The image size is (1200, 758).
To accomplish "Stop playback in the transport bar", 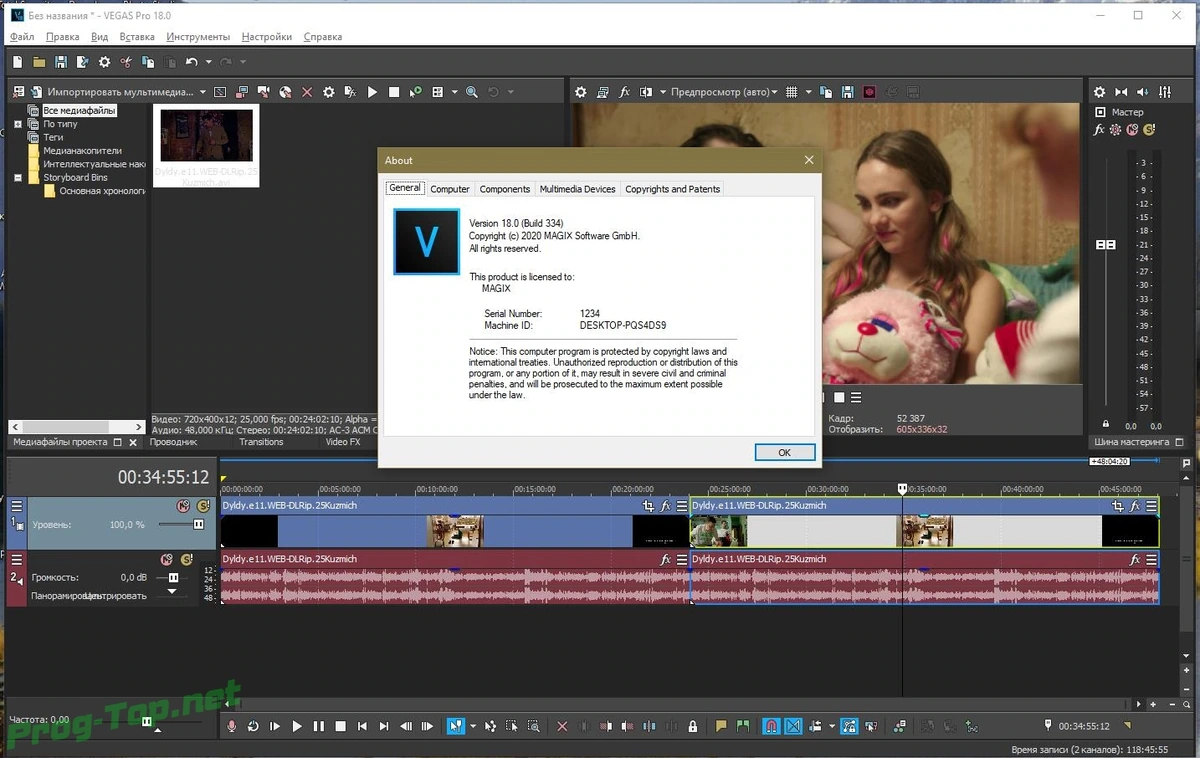I will click(341, 726).
